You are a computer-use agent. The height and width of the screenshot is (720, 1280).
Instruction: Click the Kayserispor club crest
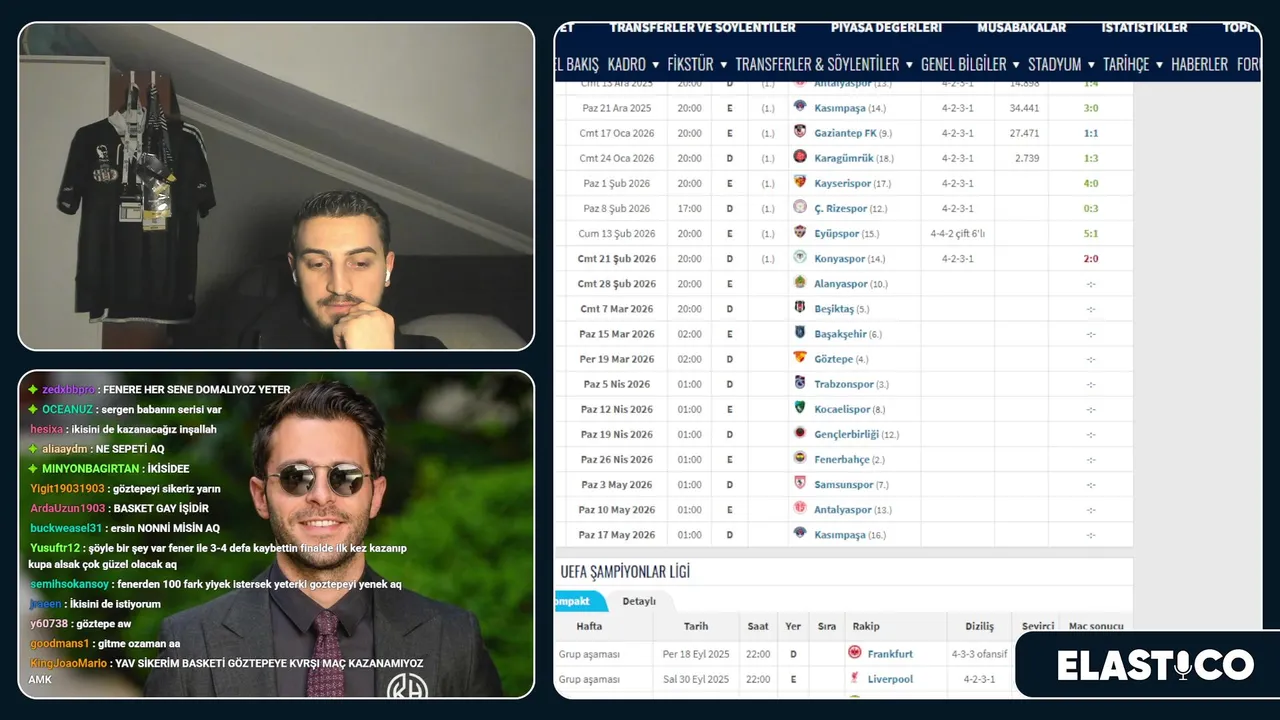pos(800,182)
